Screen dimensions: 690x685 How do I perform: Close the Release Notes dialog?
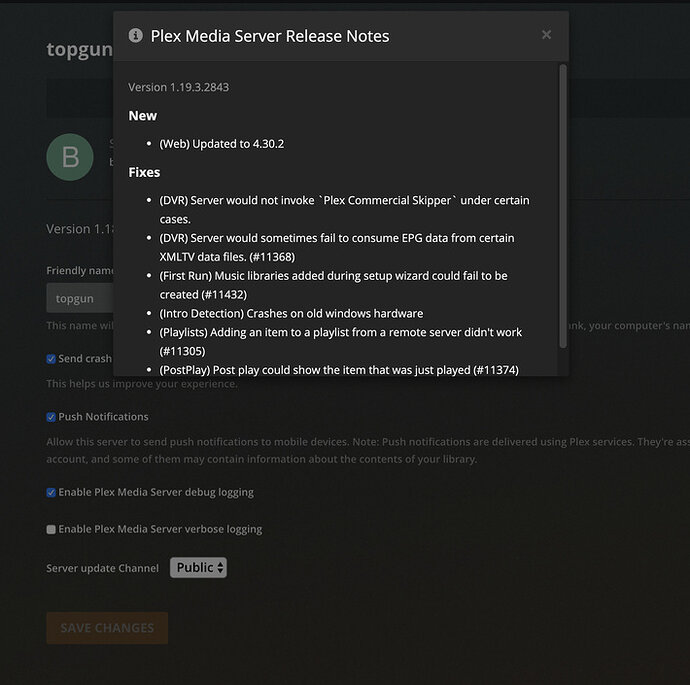pyautogui.click(x=546, y=35)
